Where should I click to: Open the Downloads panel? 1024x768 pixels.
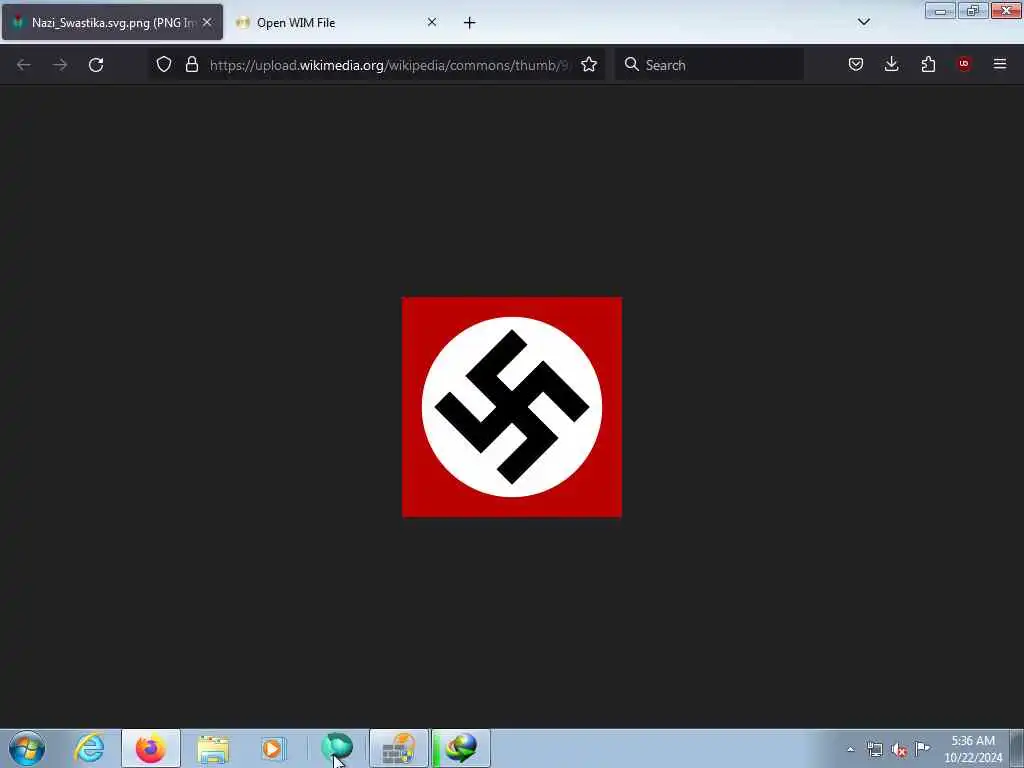891,64
